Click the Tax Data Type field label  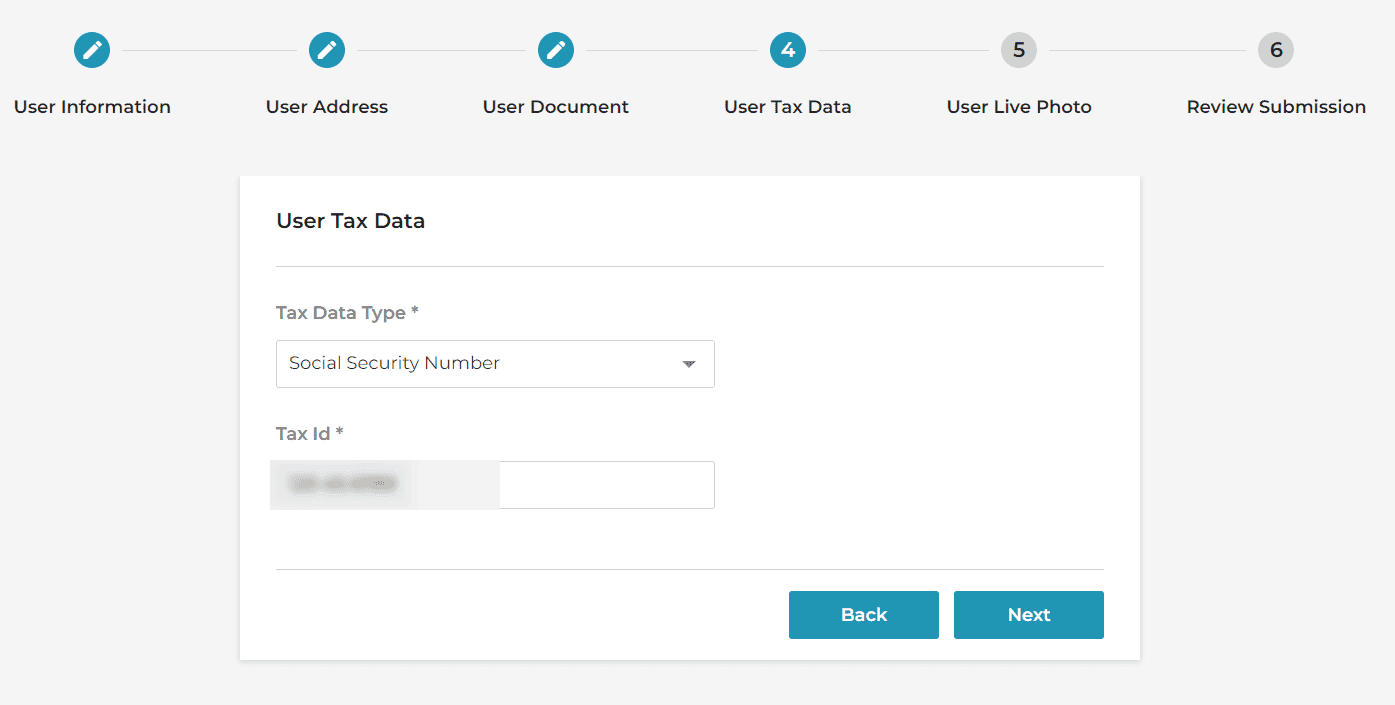point(347,313)
